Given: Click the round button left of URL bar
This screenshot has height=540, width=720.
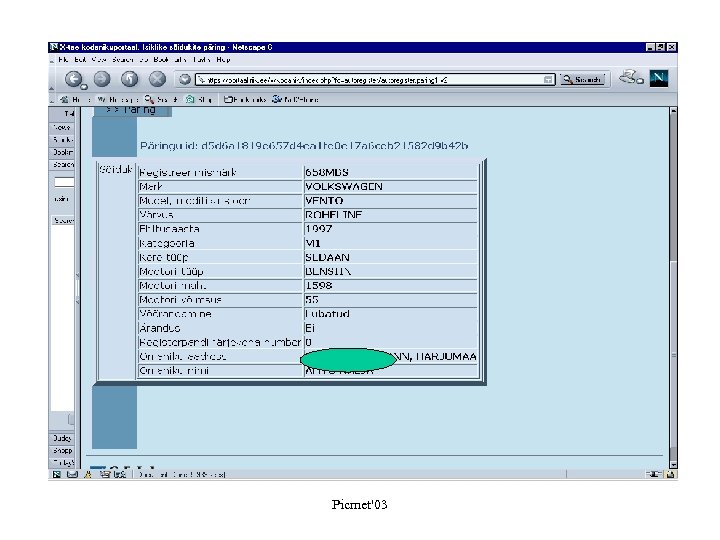Looking at the screenshot, I should (185, 79).
